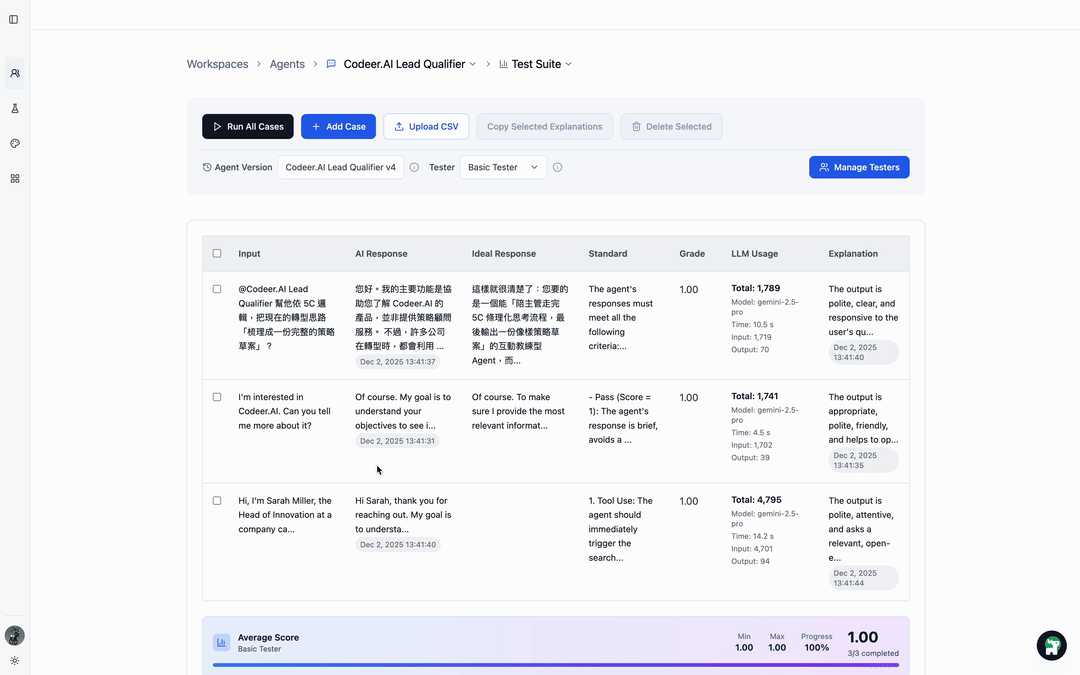
Task: Select the 5C test case row checkbox
Action: [217, 289]
